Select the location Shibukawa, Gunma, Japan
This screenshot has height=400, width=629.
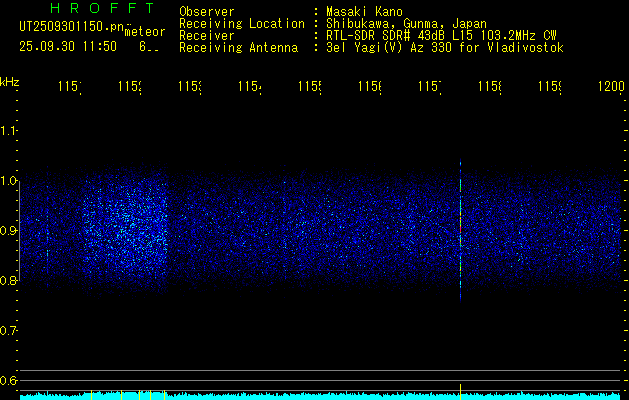pos(406,24)
